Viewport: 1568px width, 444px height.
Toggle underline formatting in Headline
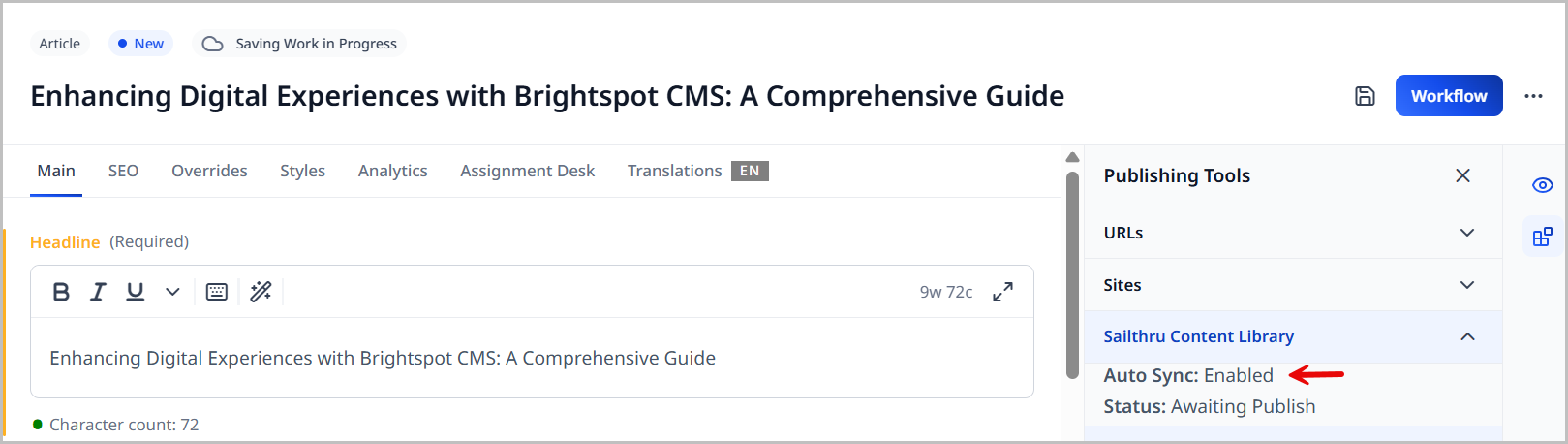coord(136,292)
